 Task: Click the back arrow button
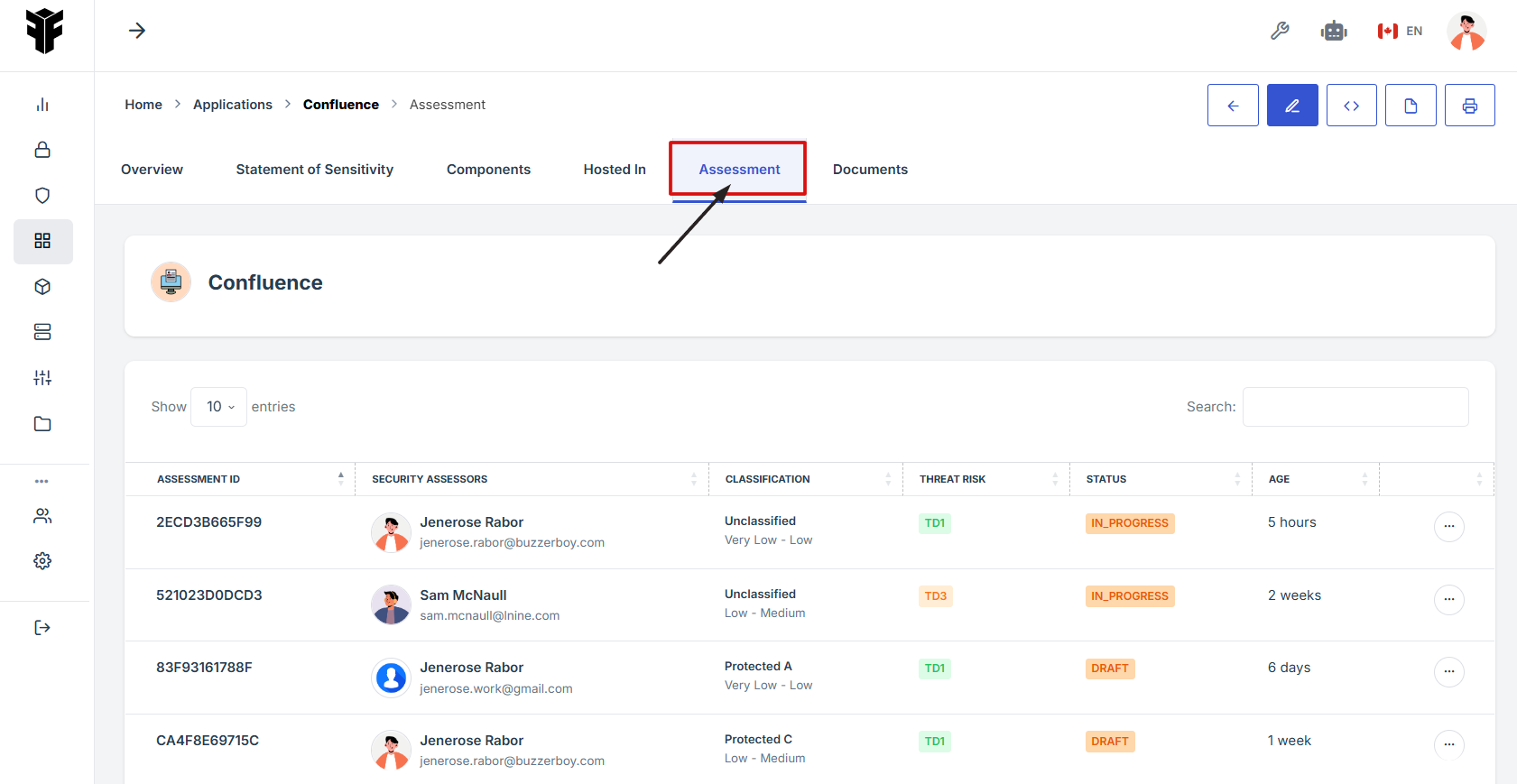1233,106
